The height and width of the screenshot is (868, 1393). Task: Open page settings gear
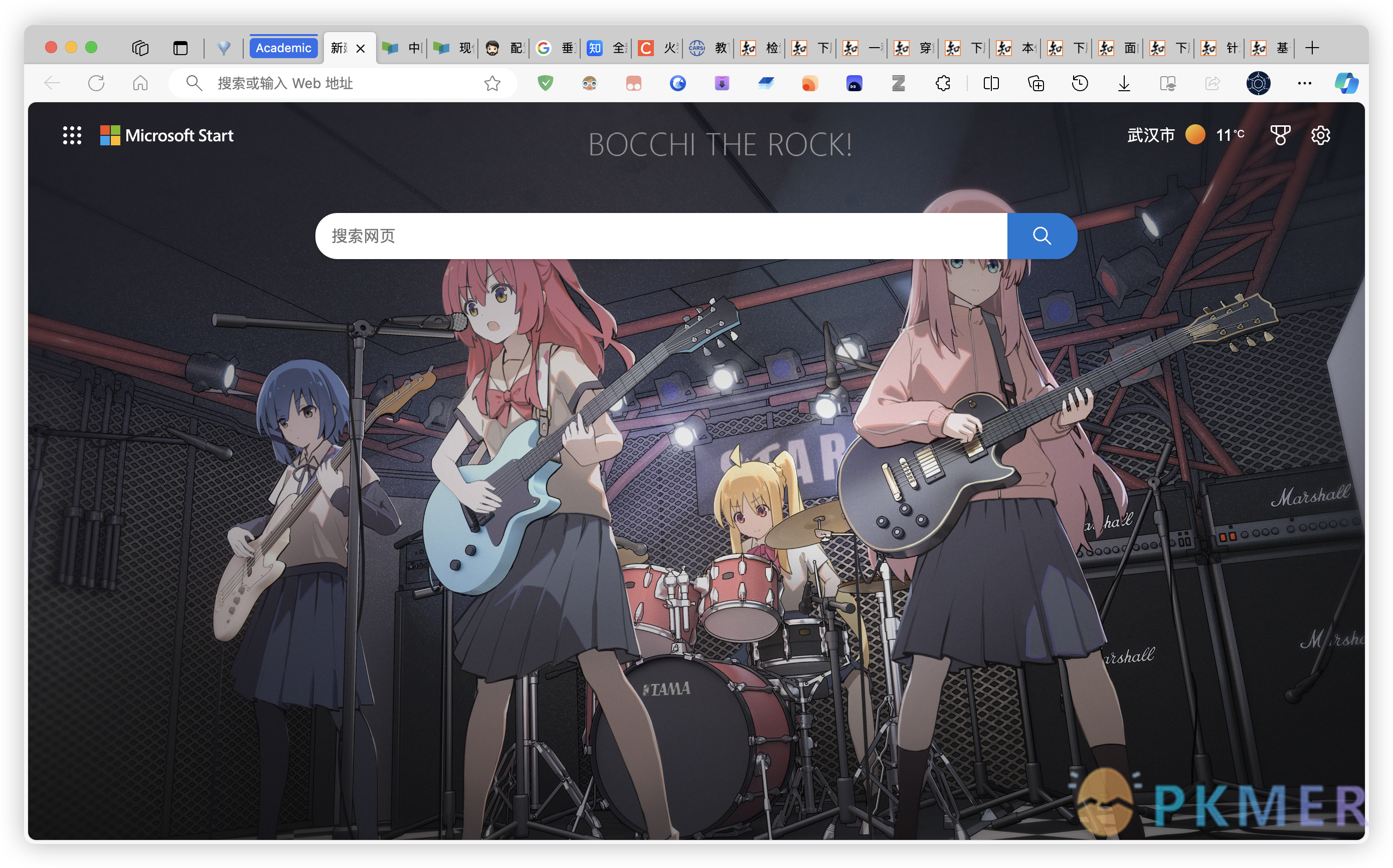[1320, 135]
